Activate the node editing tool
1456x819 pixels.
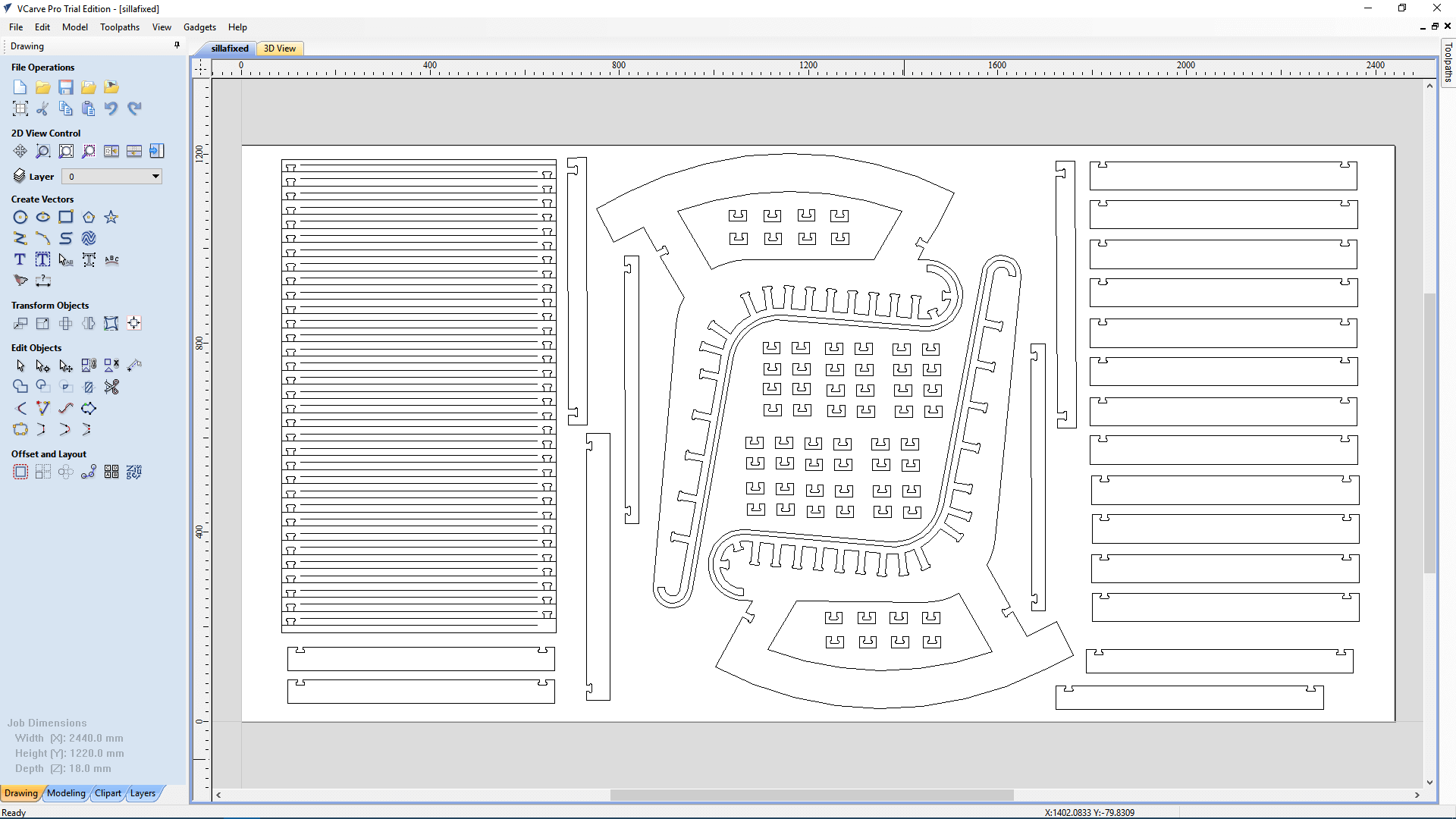[43, 366]
